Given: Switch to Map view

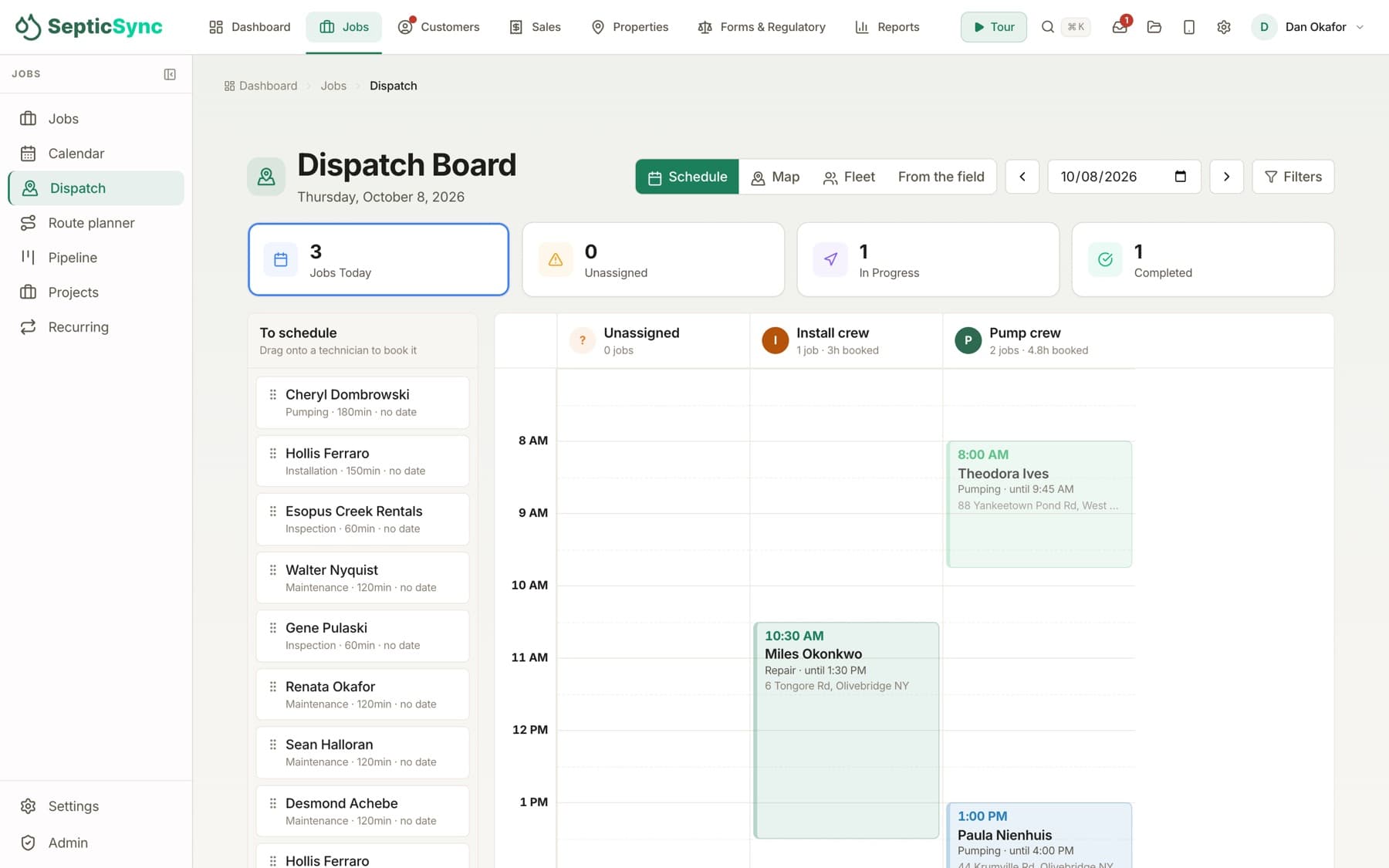Looking at the screenshot, I should (x=775, y=177).
